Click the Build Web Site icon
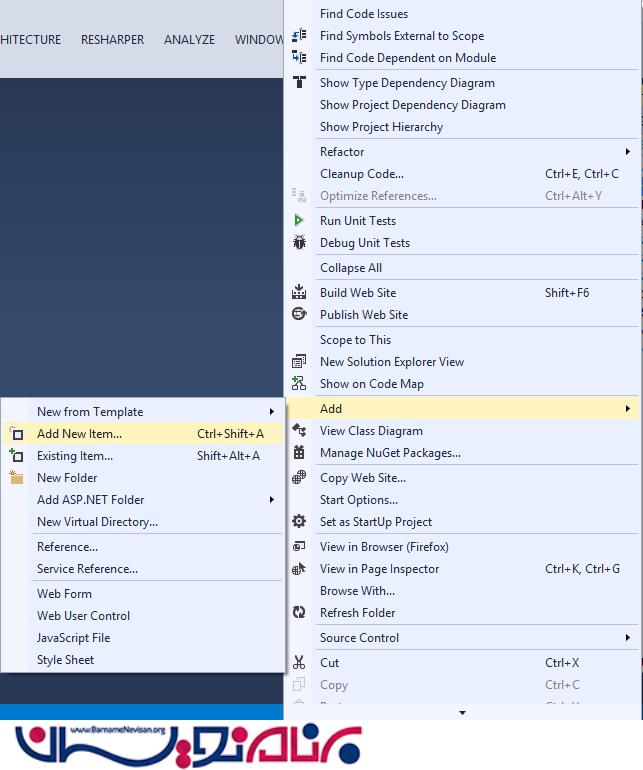The image size is (643, 770). point(298,293)
